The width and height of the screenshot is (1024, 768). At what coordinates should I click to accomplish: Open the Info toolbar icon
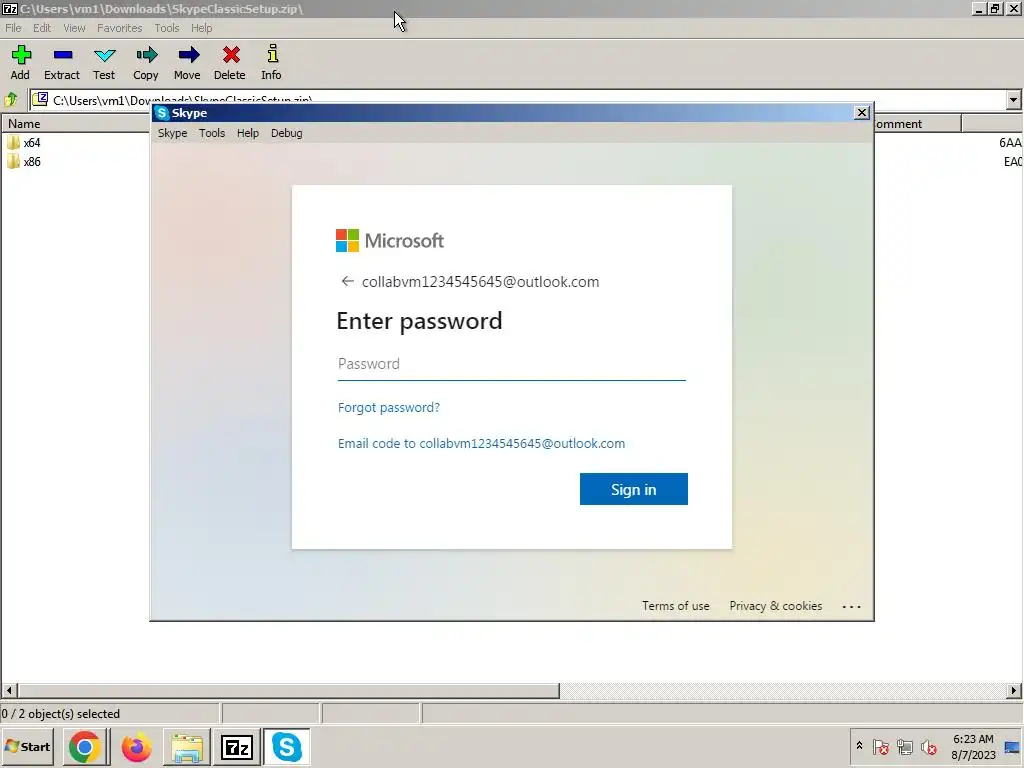click(x=272, y=62)
